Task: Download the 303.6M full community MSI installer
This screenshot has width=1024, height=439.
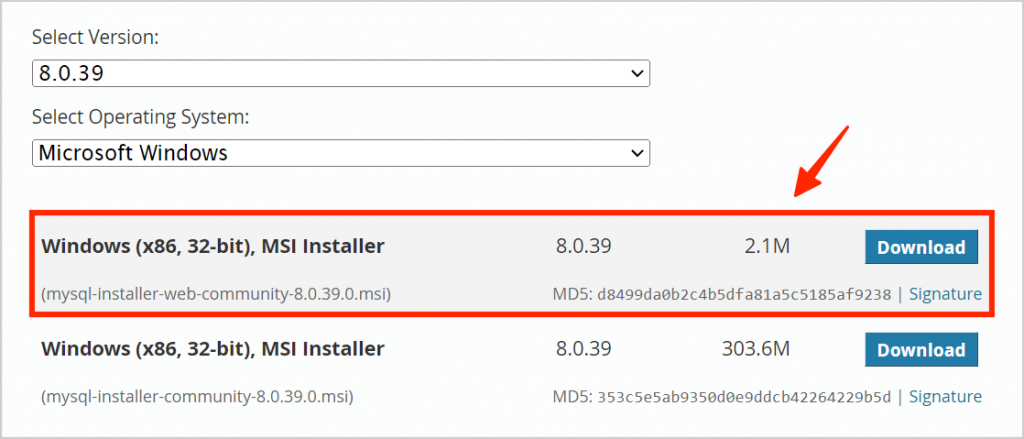Action: [921, 350]
